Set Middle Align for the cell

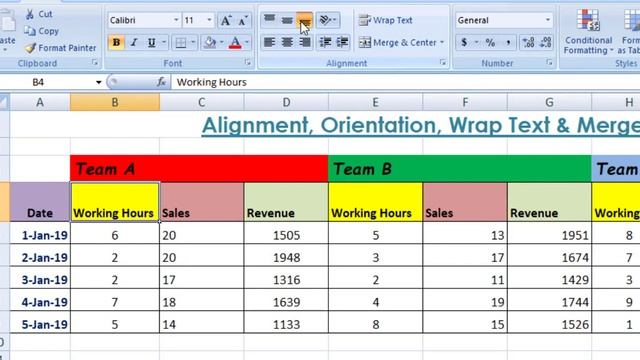[x=287, y=20]
